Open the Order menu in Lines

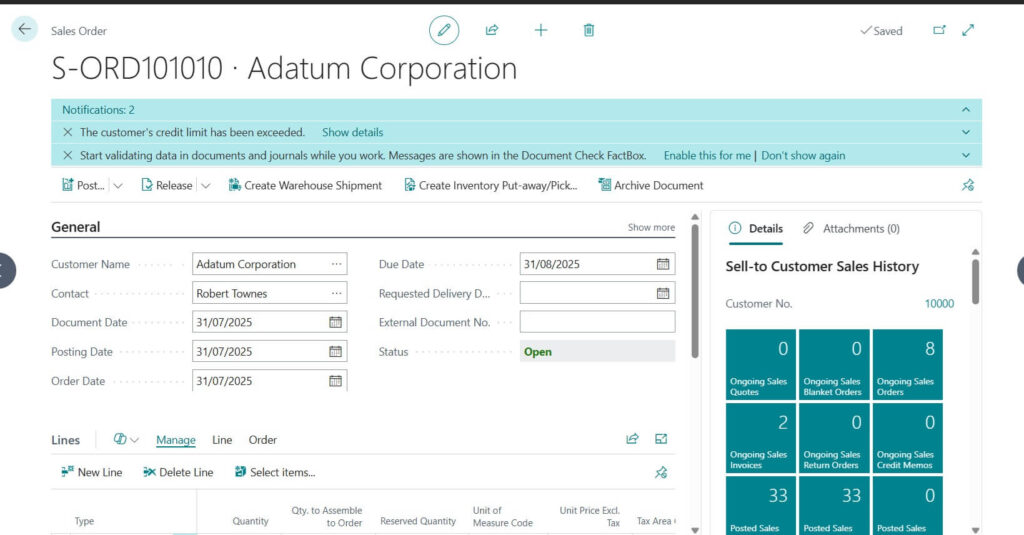[263, 440]
